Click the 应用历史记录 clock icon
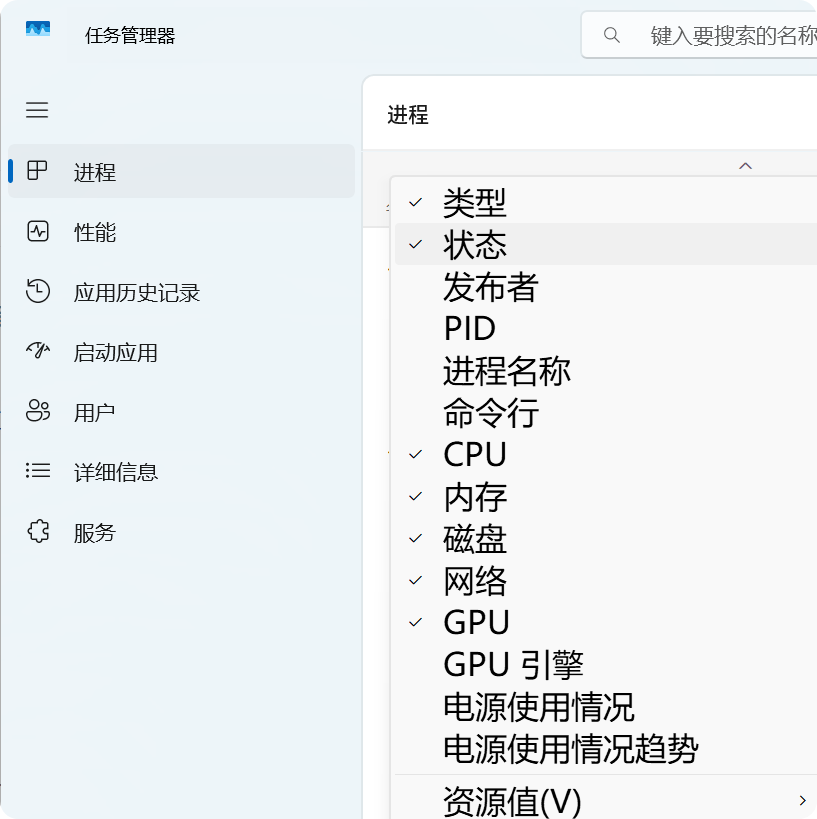The image size is (817, 819). pyautogui.click(x=38, y=291)
